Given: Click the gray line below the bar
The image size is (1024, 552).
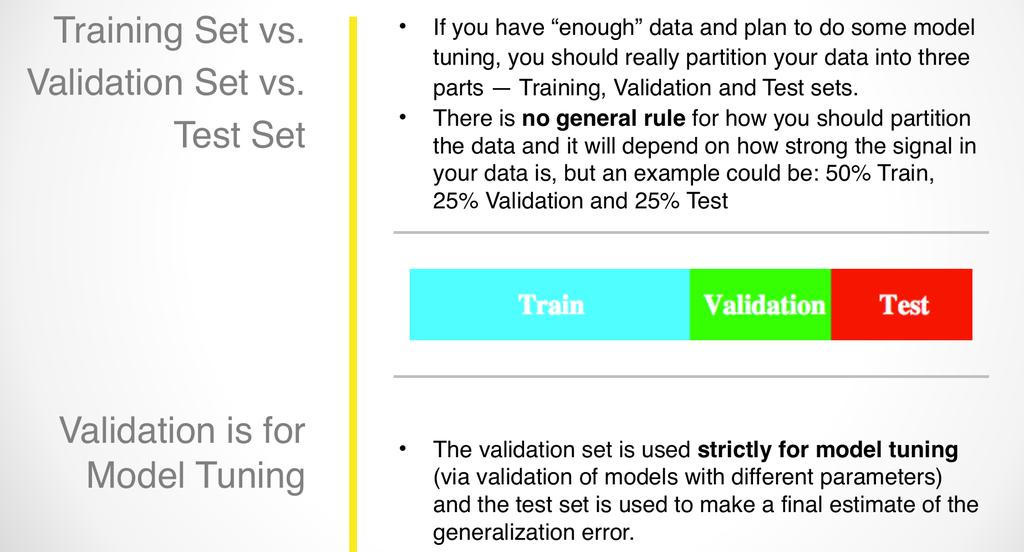Looking at the screenshot, I should (x=691, y=376).
